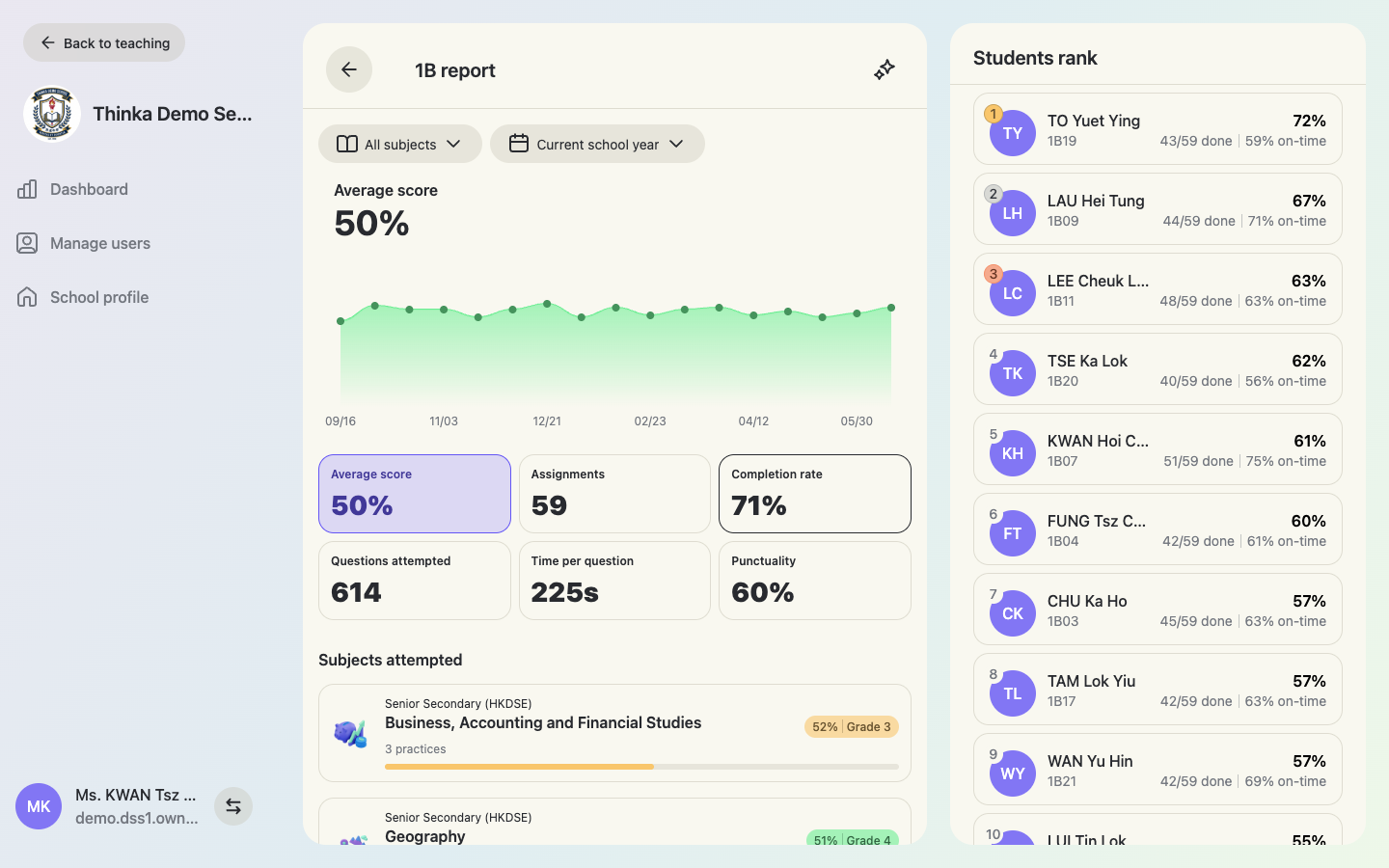The height and width of the screenshot is (868, 1389).
Task: Select the Assignments stat card
Action: (x=614, y=494)
